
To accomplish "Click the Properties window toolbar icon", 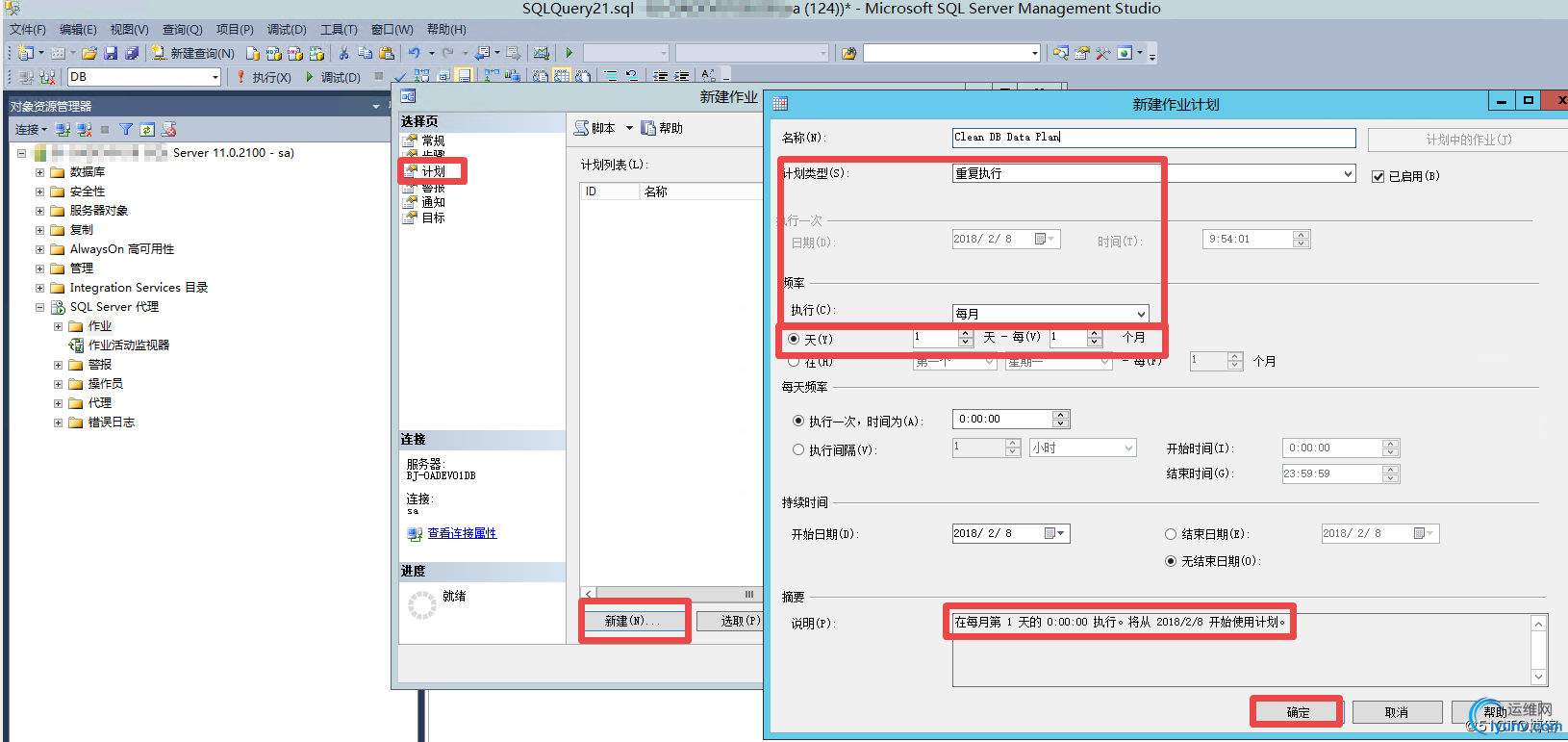I will click(x=1082, y=53).
